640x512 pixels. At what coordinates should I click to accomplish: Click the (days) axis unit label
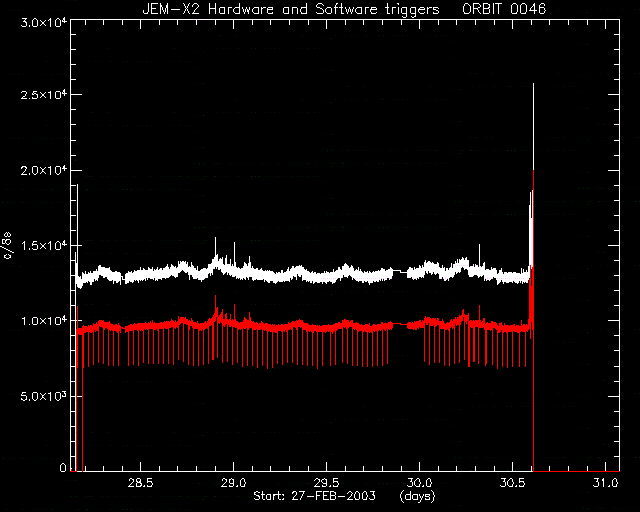(x=417, y=496)
